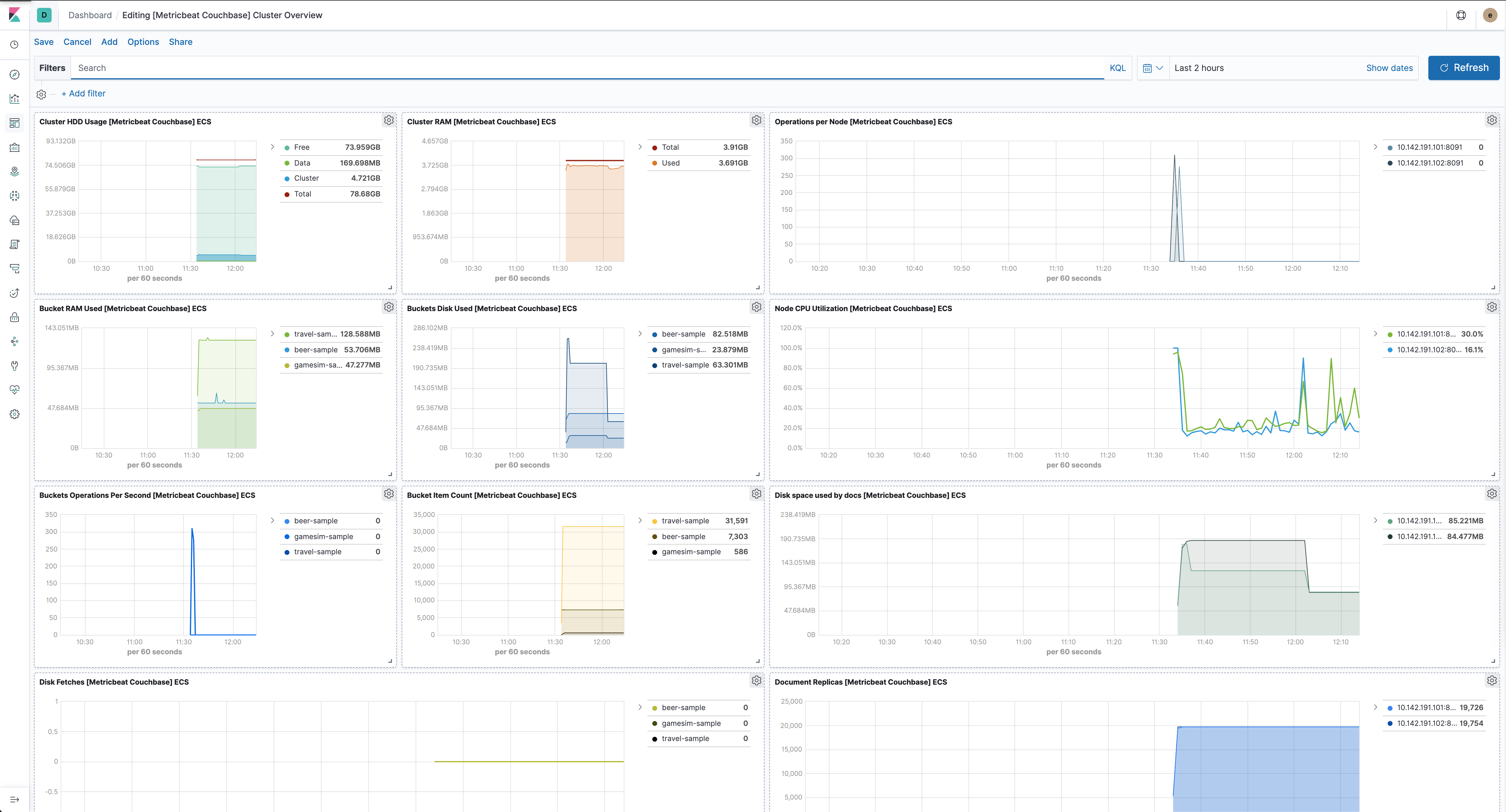Screen dimensions: 1506x812
Task: Open the date picker calendar dropdown
Action: tap(1152, 68)
